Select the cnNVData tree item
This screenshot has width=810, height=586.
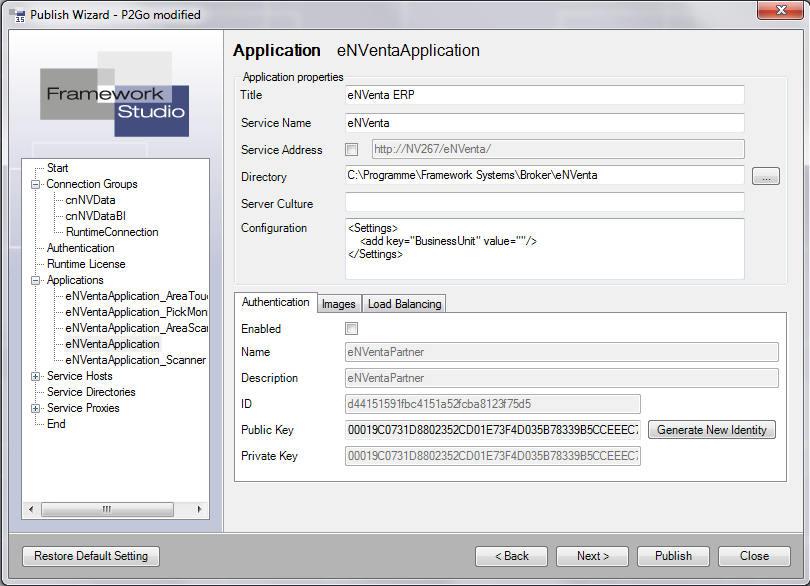pos(90,200)
